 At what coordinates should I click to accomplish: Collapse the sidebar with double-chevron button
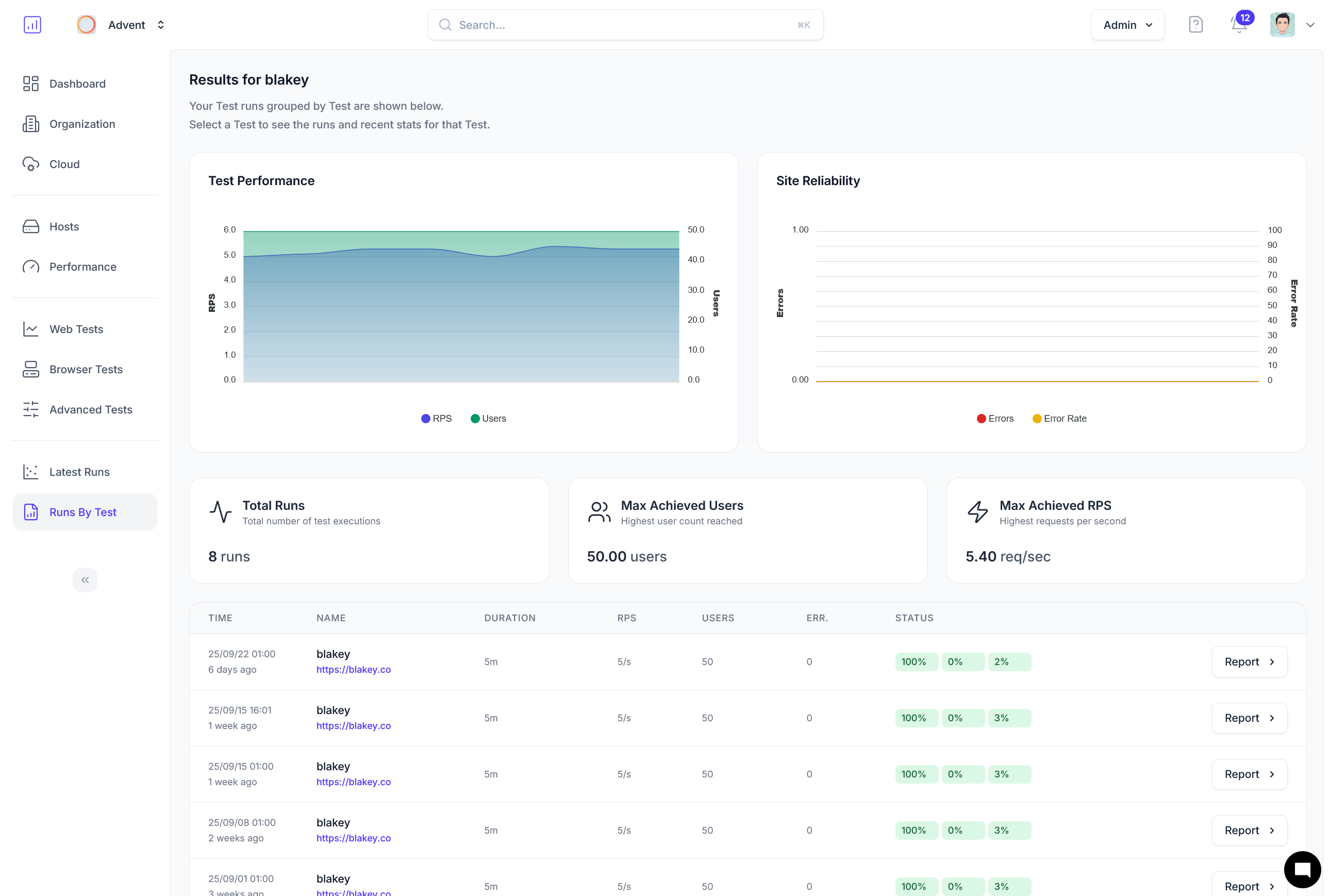[85, 580]
